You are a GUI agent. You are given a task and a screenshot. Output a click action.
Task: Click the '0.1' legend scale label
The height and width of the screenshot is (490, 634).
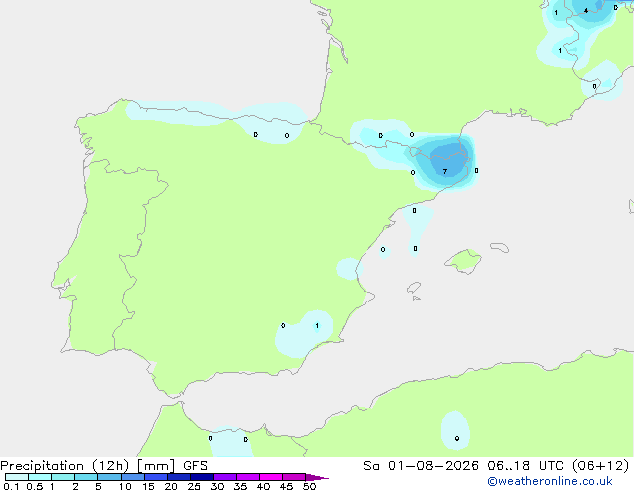pos(11,486)
